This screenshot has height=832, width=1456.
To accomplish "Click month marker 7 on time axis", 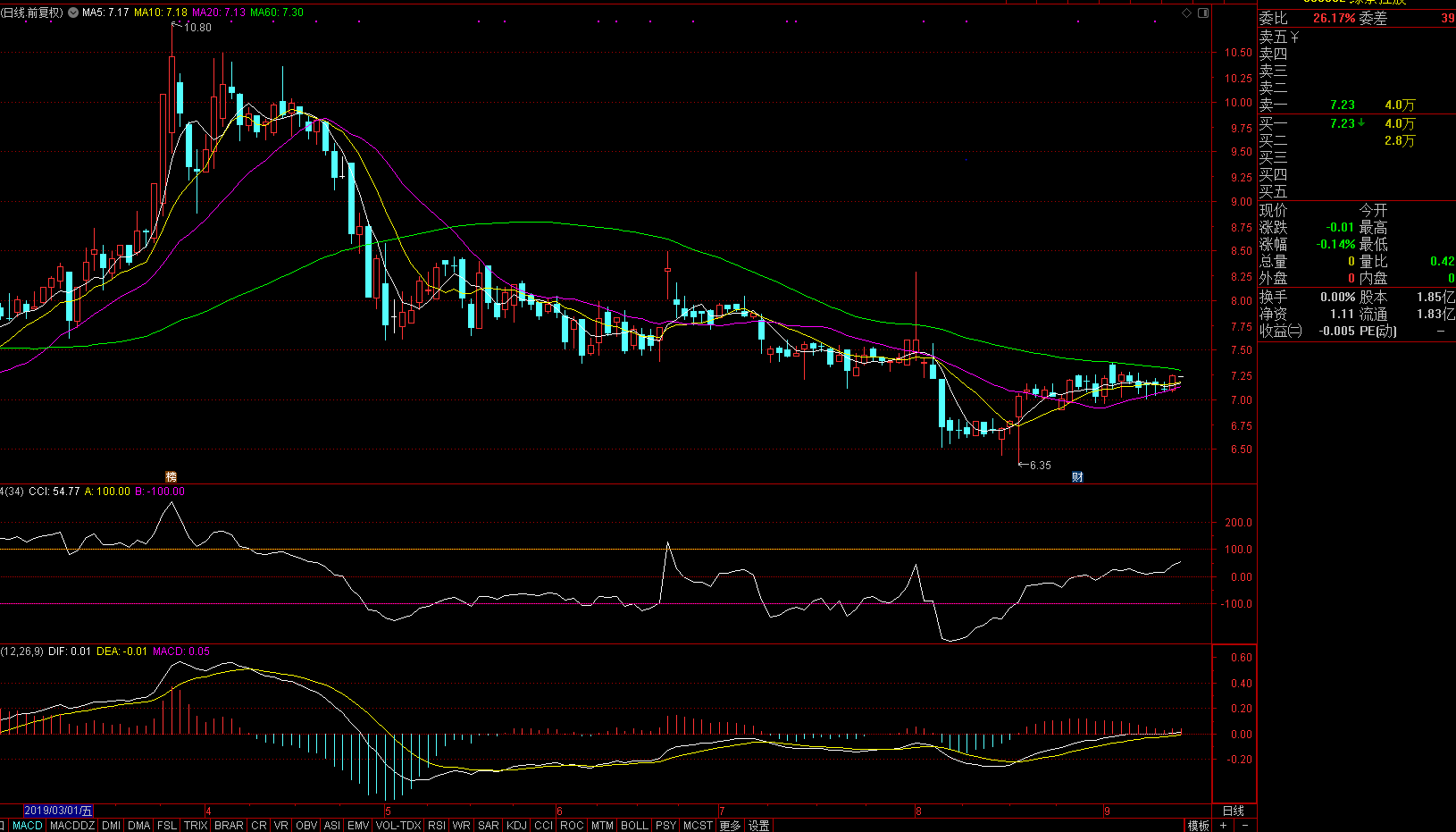I will 721,811.
